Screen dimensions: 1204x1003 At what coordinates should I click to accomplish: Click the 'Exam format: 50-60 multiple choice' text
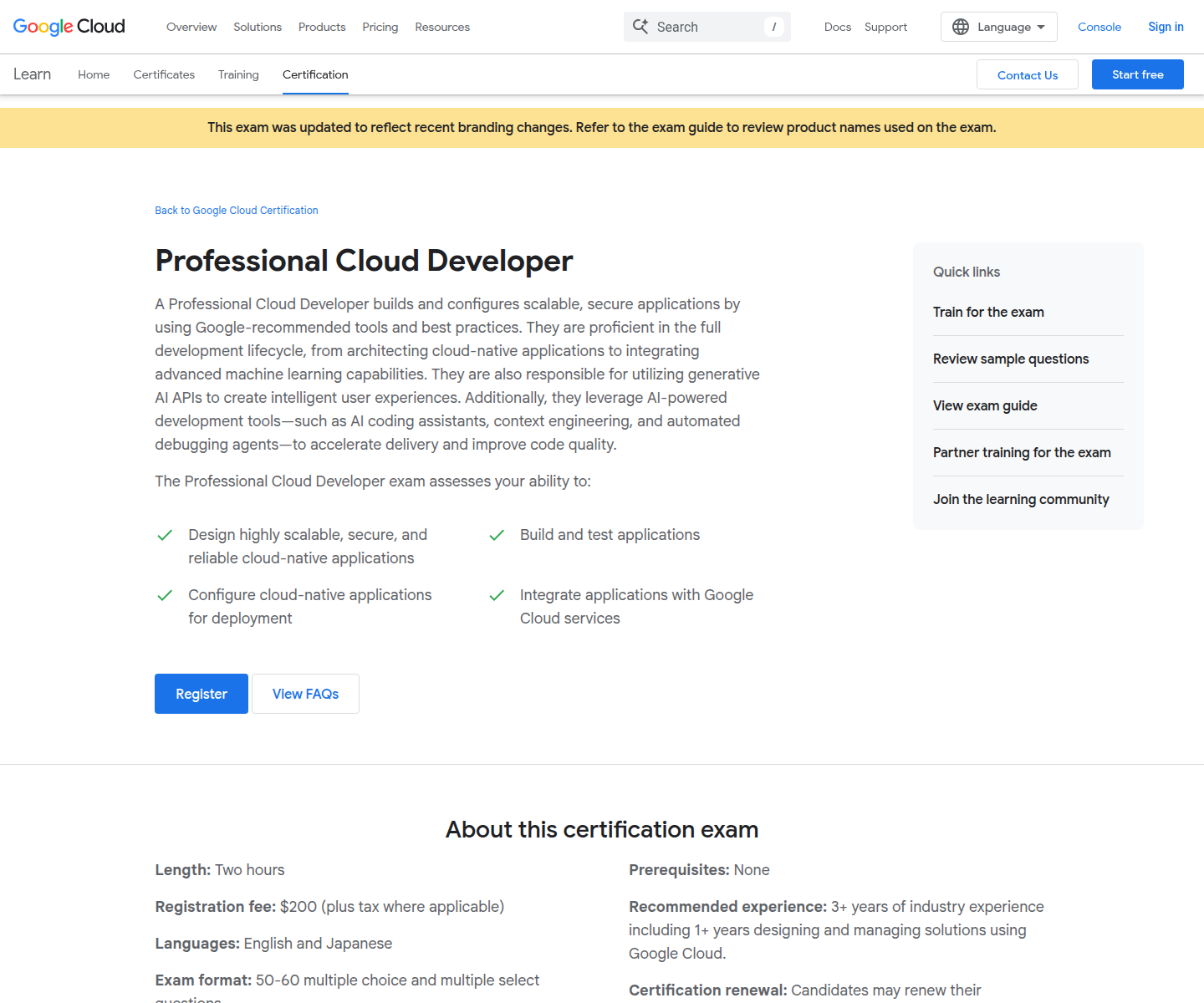pyautogui.click(x=347, y=989)
